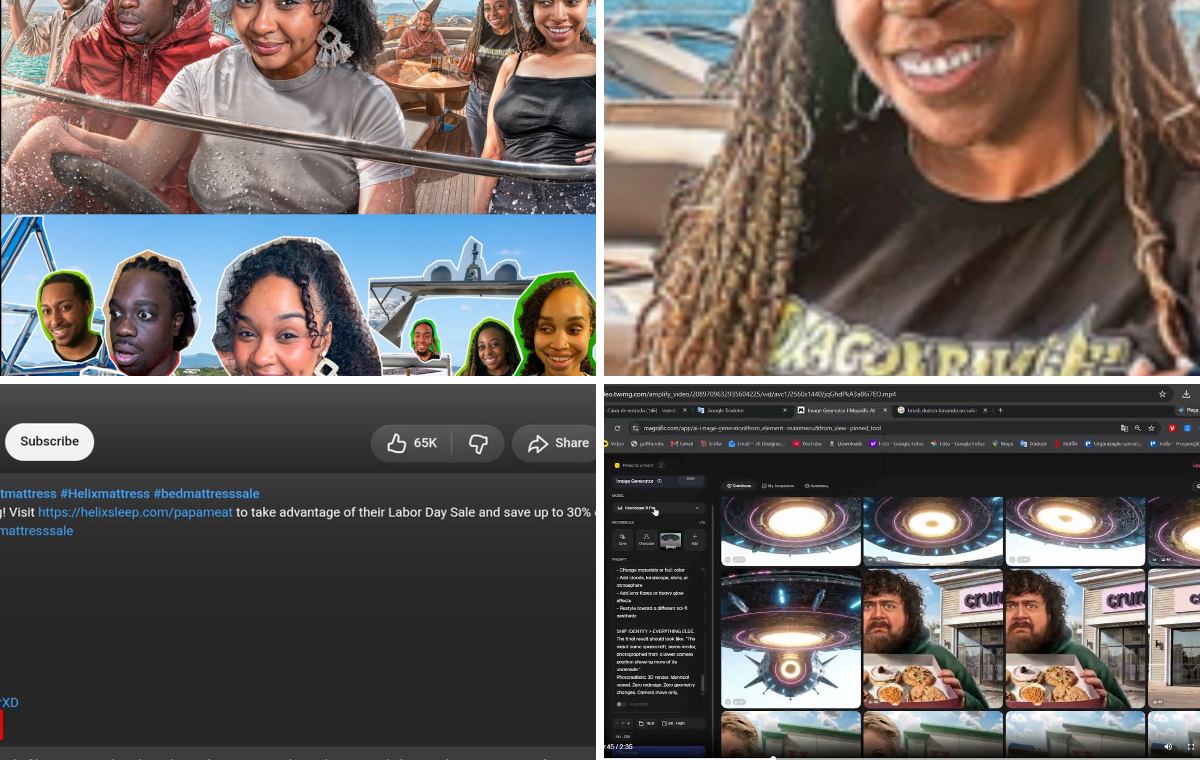Image resolution: width=1200 pixels, height=760 pixels.
Task: Select the Style reference button
Action: [x=622, y=538]
